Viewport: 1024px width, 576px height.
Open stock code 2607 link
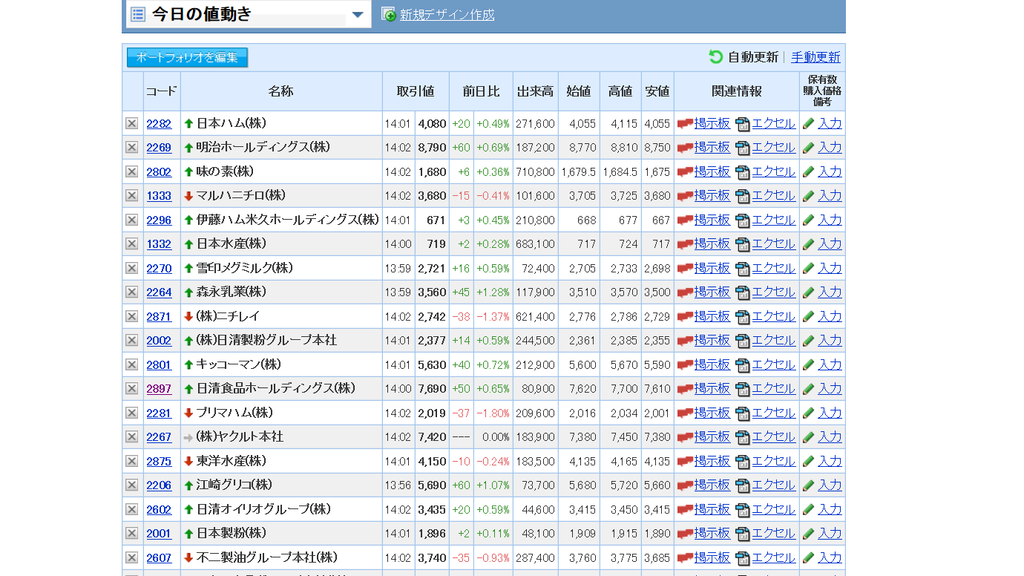[159, 558]
